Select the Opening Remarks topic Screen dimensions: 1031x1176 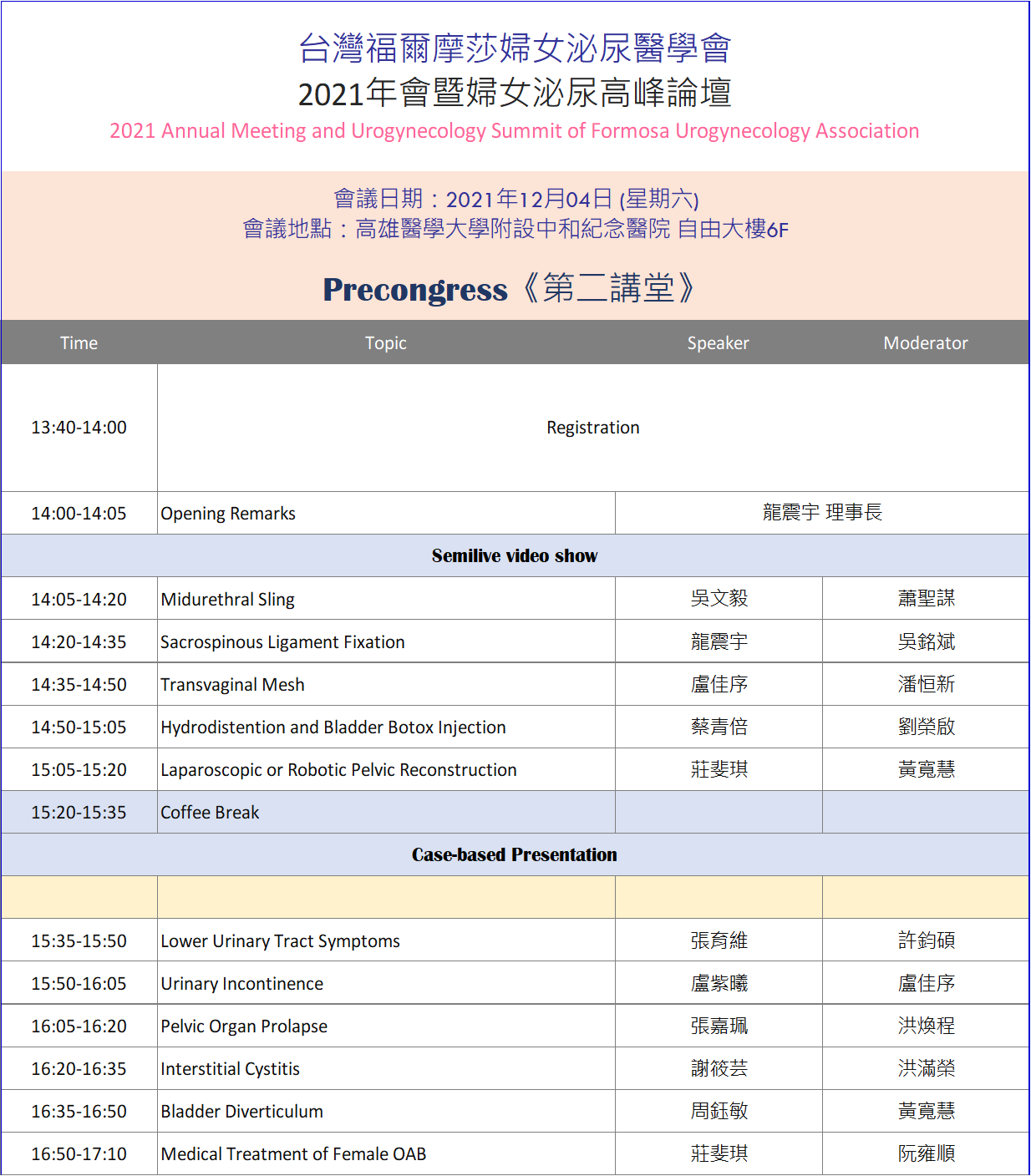point(228,514)
